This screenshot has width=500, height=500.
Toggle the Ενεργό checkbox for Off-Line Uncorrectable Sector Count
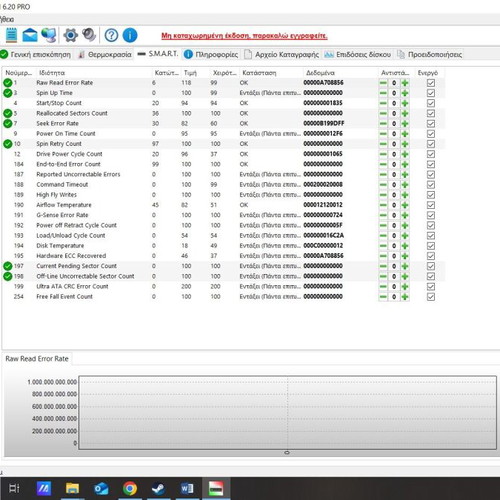tap(431, 276)
